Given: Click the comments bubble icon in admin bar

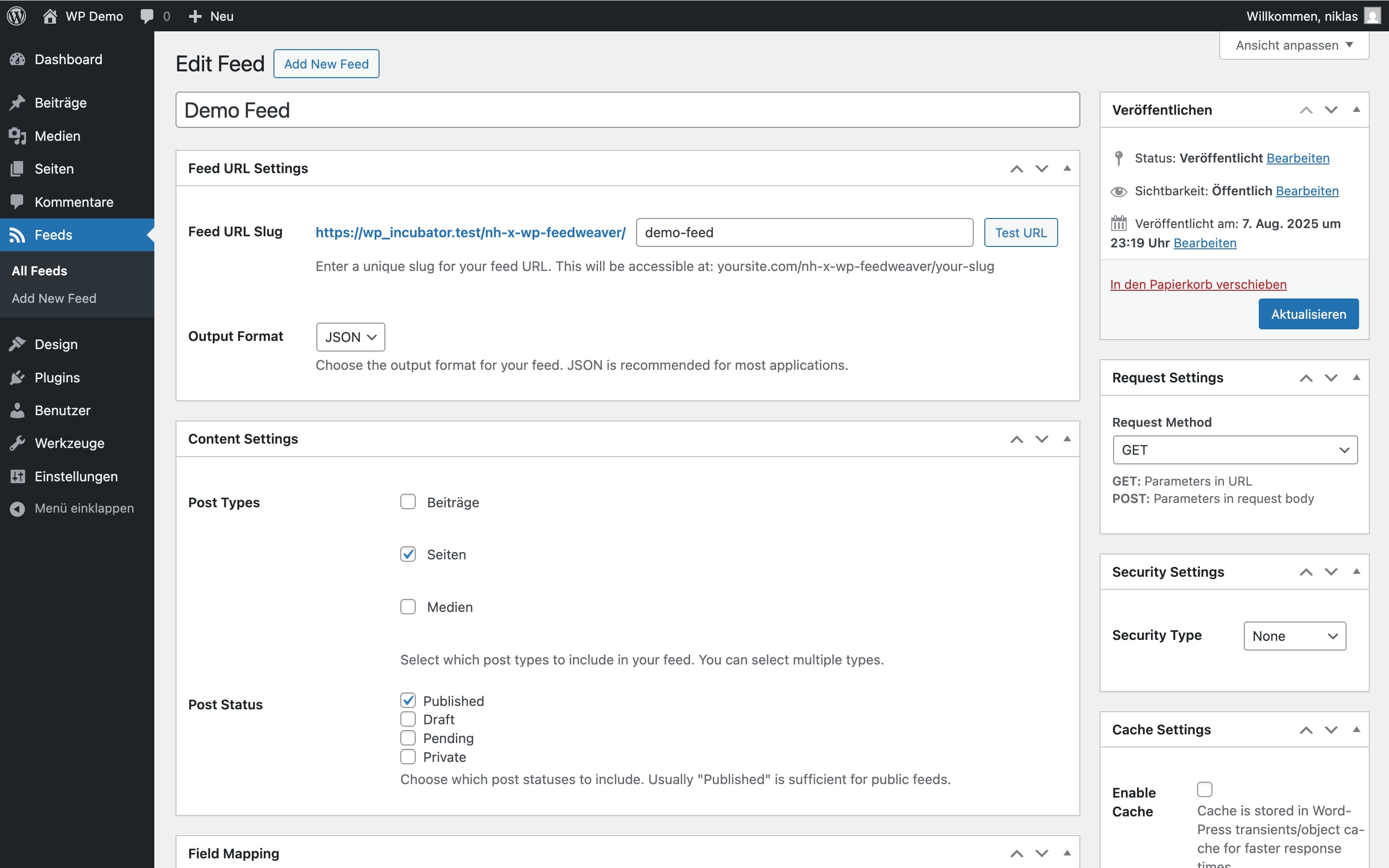Looking at the screenshot, I should tap(147, 15).
